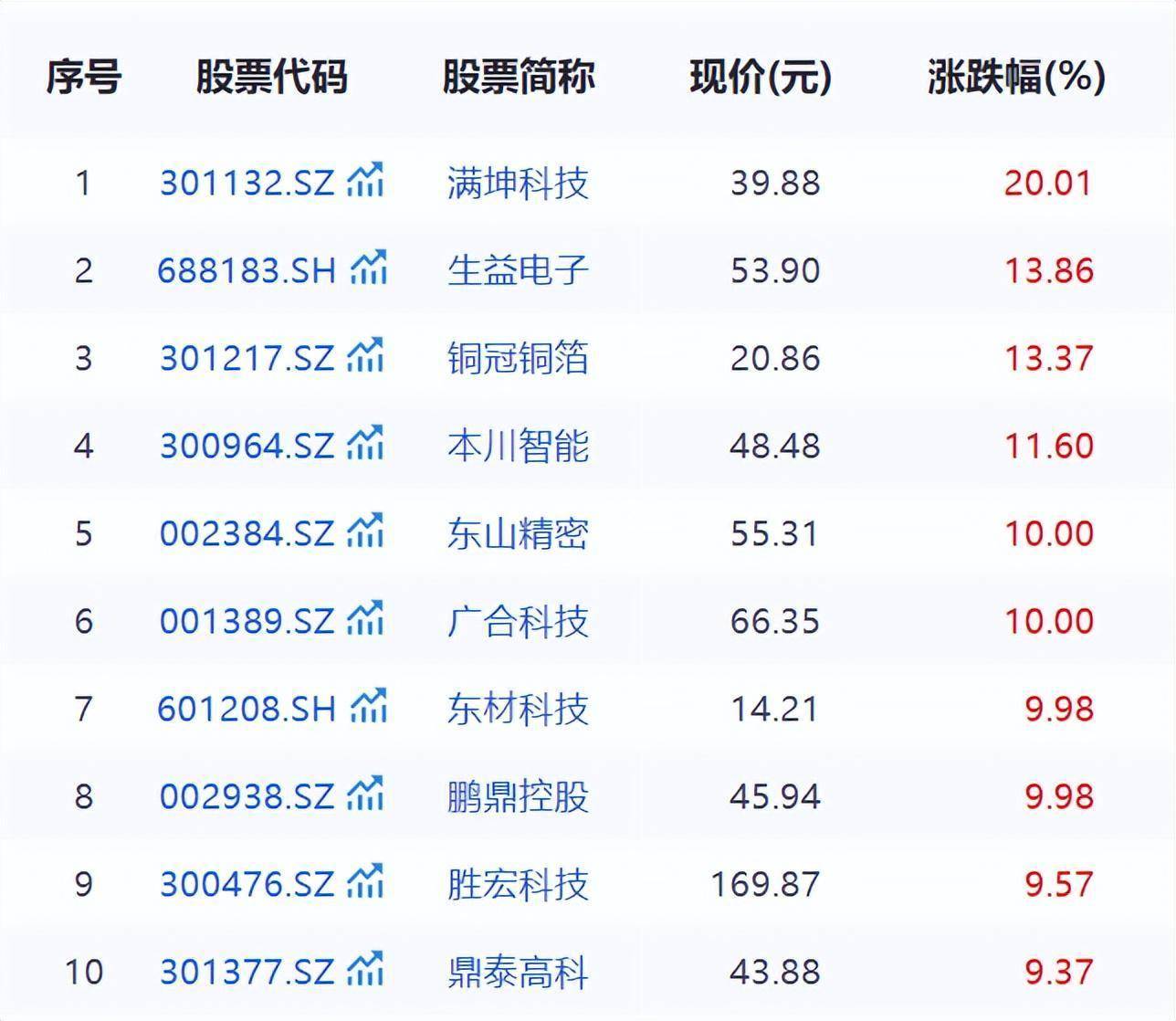Open stock name 铜冠铜箔

click(x=518, y=359)
